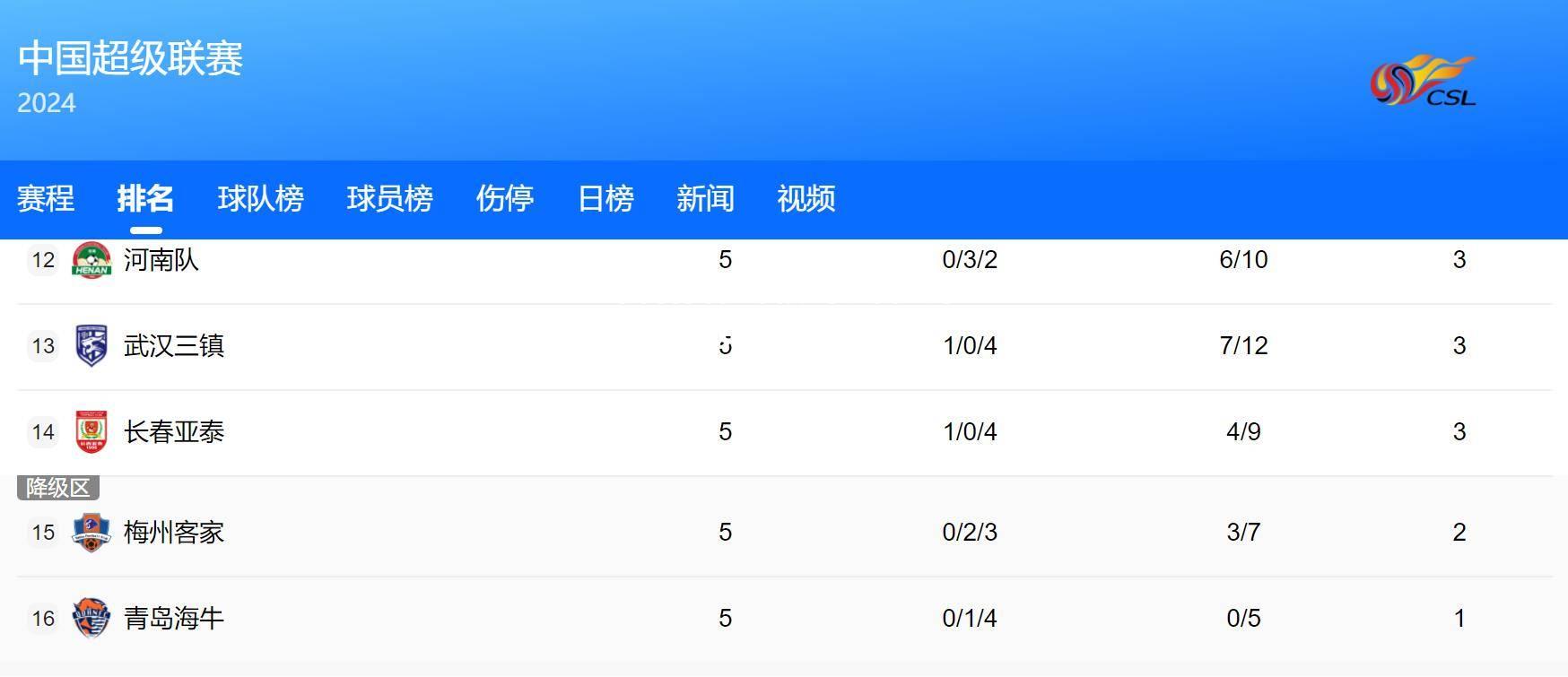1568x677 pixels.
Task: Click rank number 12 badge
Action: (x=43, y=260)
